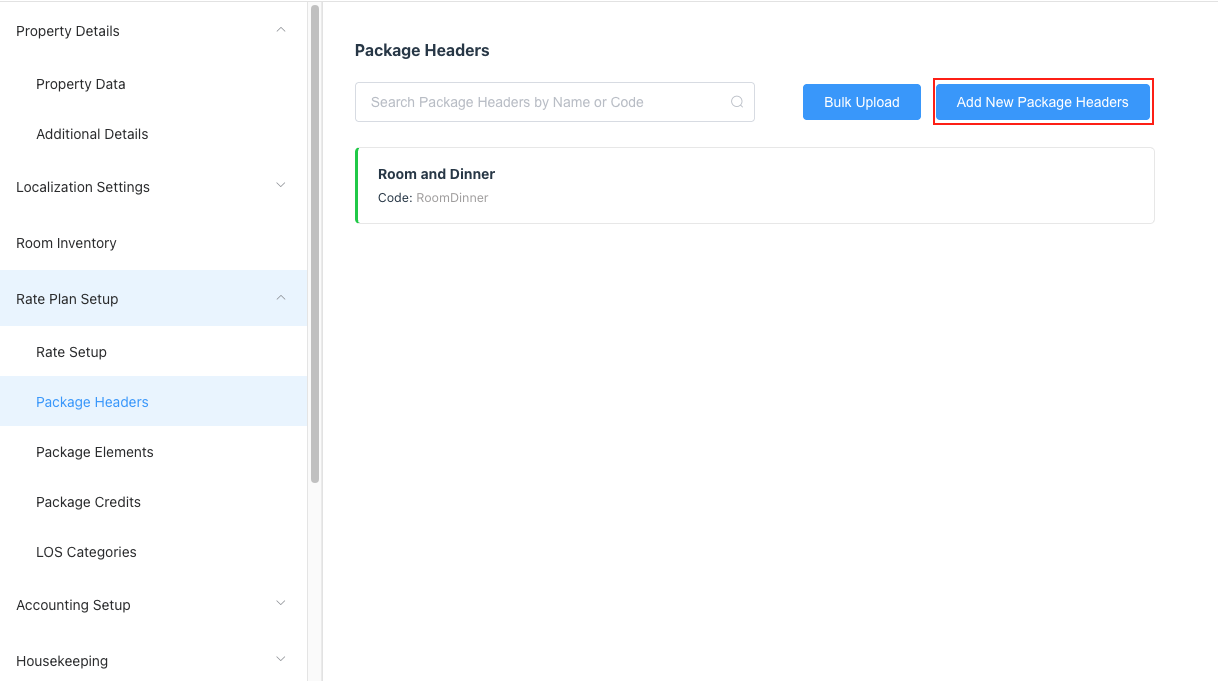Open Property Data in the sidebar
The height and width of the screenshot is (681, 1218).
(x=81, y=84)
